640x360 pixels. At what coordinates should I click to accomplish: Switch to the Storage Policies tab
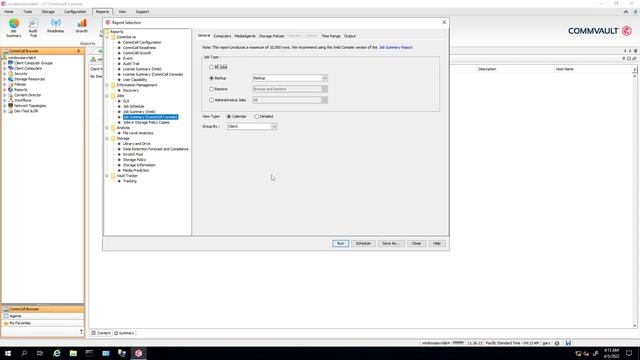pyautogui.click(x=271, y=36)
